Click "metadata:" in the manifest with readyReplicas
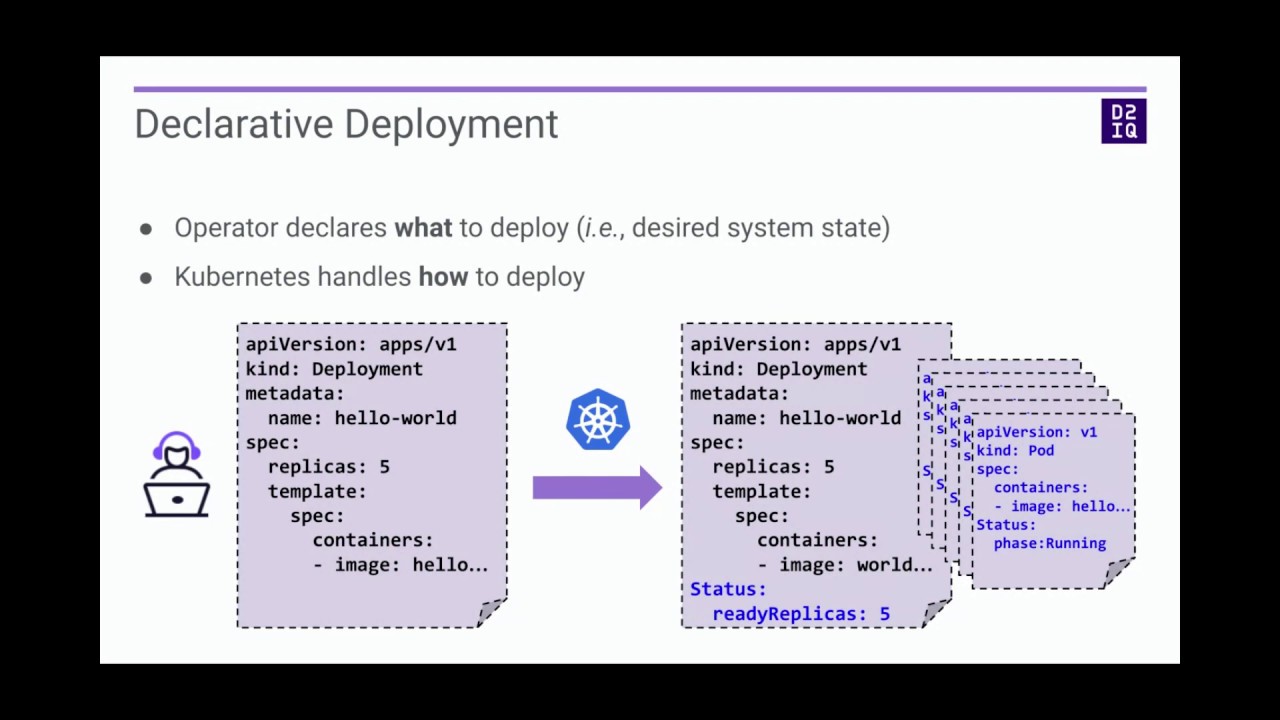This screenshot has width=1280, height=720. 739,393
